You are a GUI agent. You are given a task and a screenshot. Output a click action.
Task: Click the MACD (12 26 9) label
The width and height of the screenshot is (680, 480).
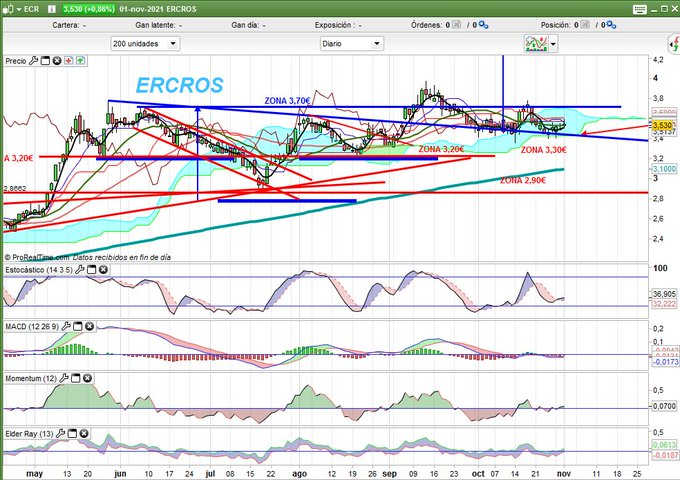(x=32, y=326)
